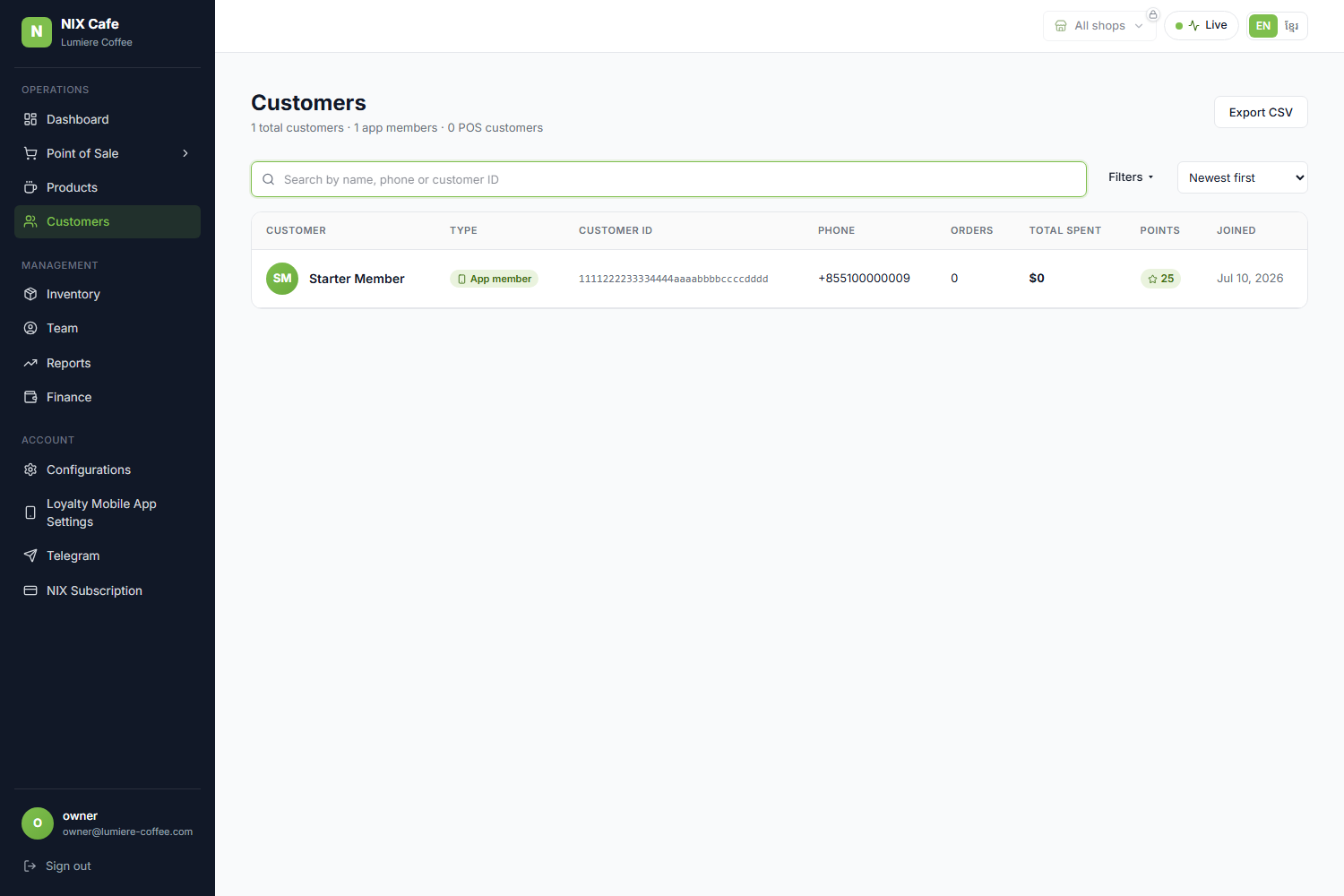The image size is (1344, 896).
Task: Expand the Point of Sale submenu chevron
Action: click(185, 153)
